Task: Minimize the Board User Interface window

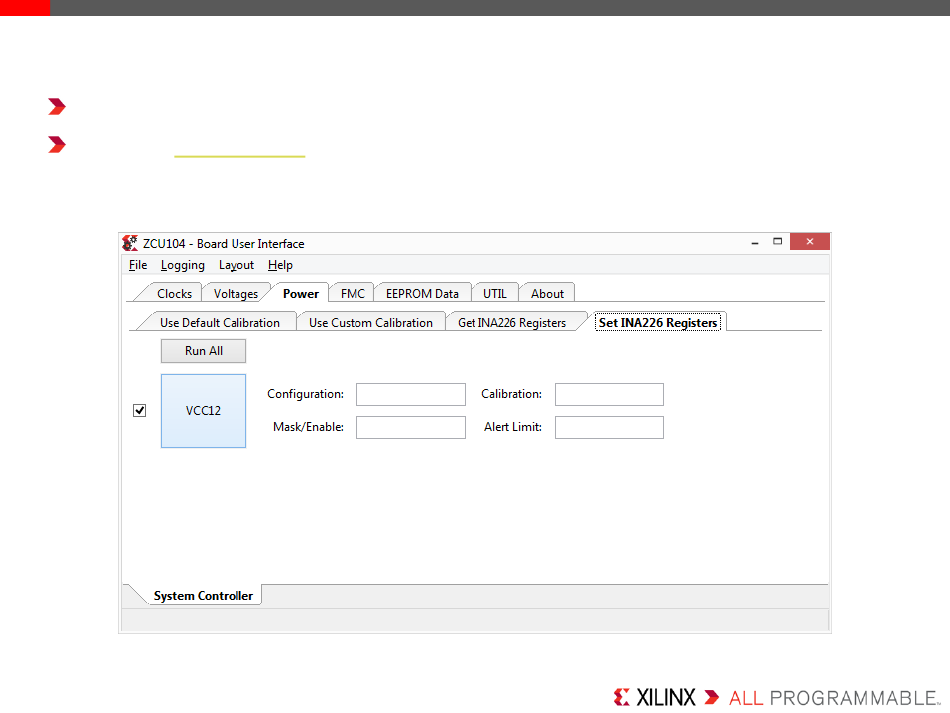Action: [x=755, y=242]
